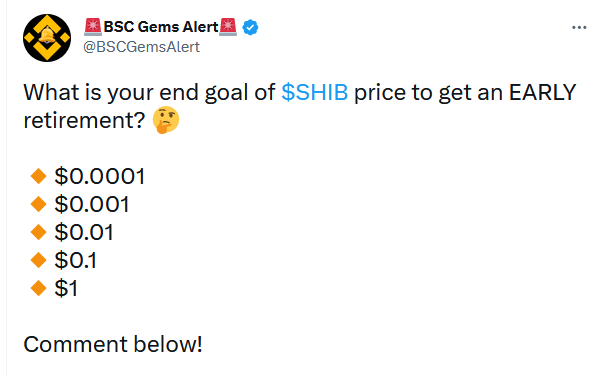Click the blue verified checkmark badge
This screenshot has width=602, height=376.
[250, 27]
